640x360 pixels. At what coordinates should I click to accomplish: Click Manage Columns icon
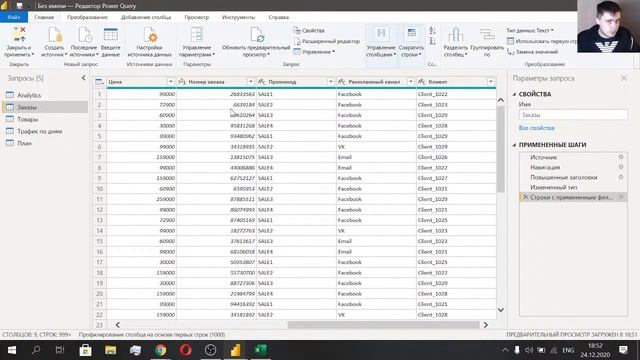[x=381, y=34]
